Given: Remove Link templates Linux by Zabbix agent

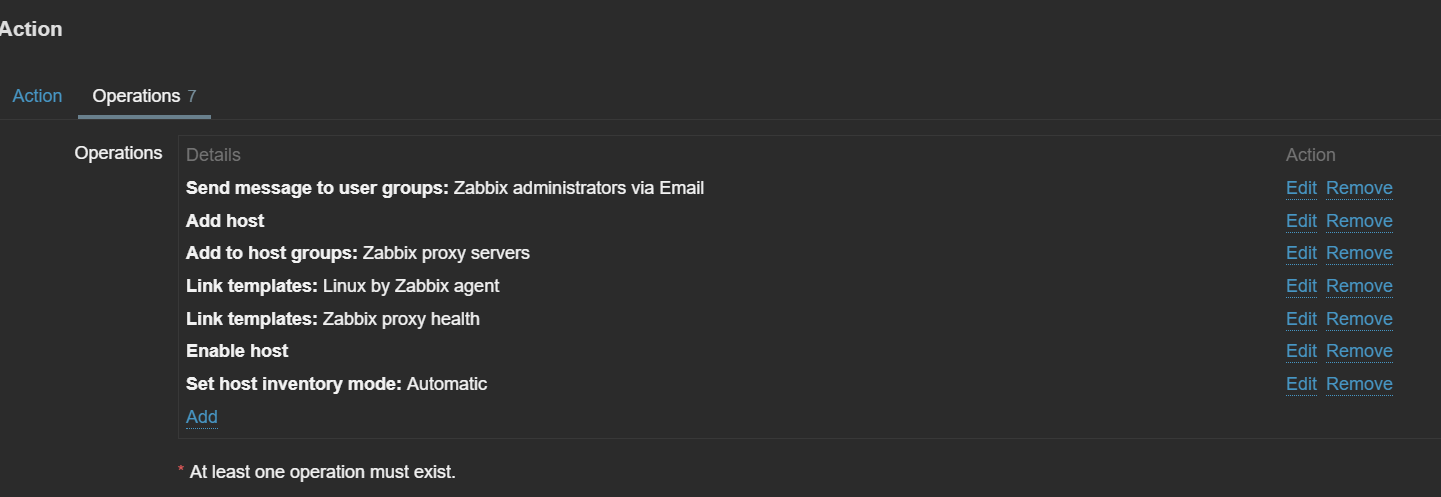Looking at the screenshot, I should [x=1359, y=286].
